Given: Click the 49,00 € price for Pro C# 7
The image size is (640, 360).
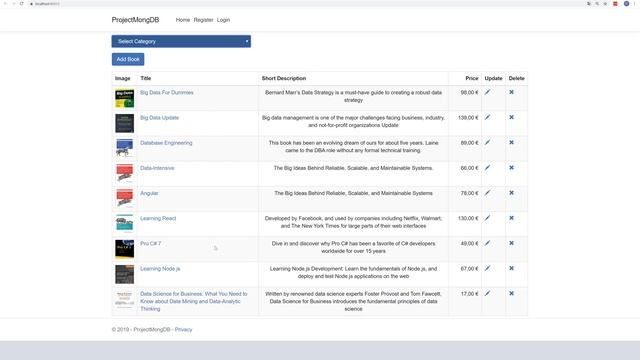Looking at the screenshot, I should point(469,244).
